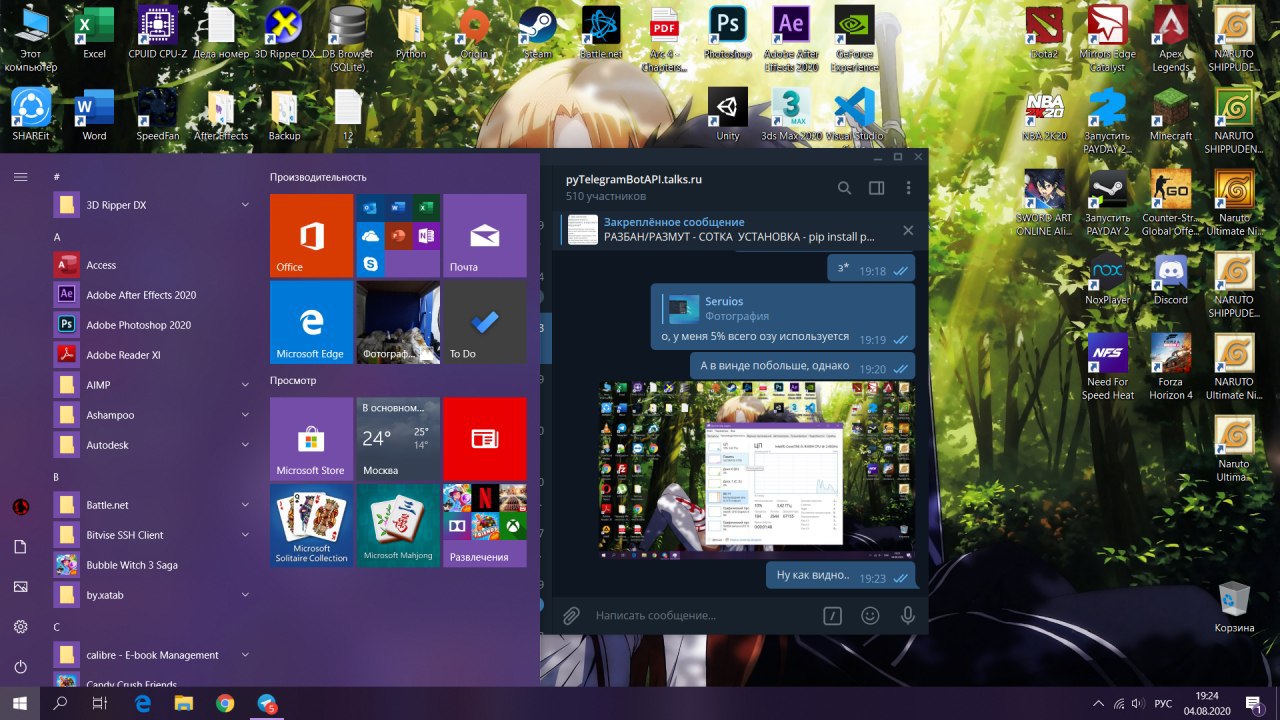
Task: Dismiss the pinned message bar
Action: (908, 230)
